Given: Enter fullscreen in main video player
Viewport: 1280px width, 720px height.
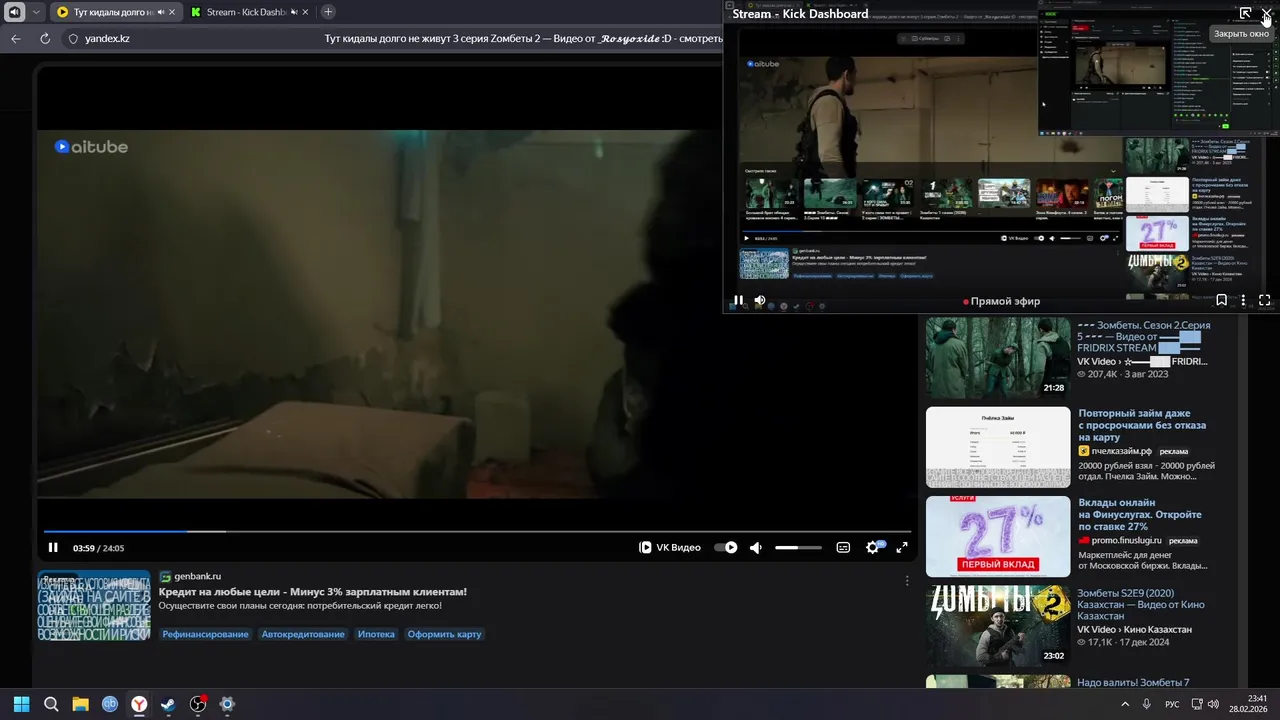Looking at the screenshot, I should (902, 547).
